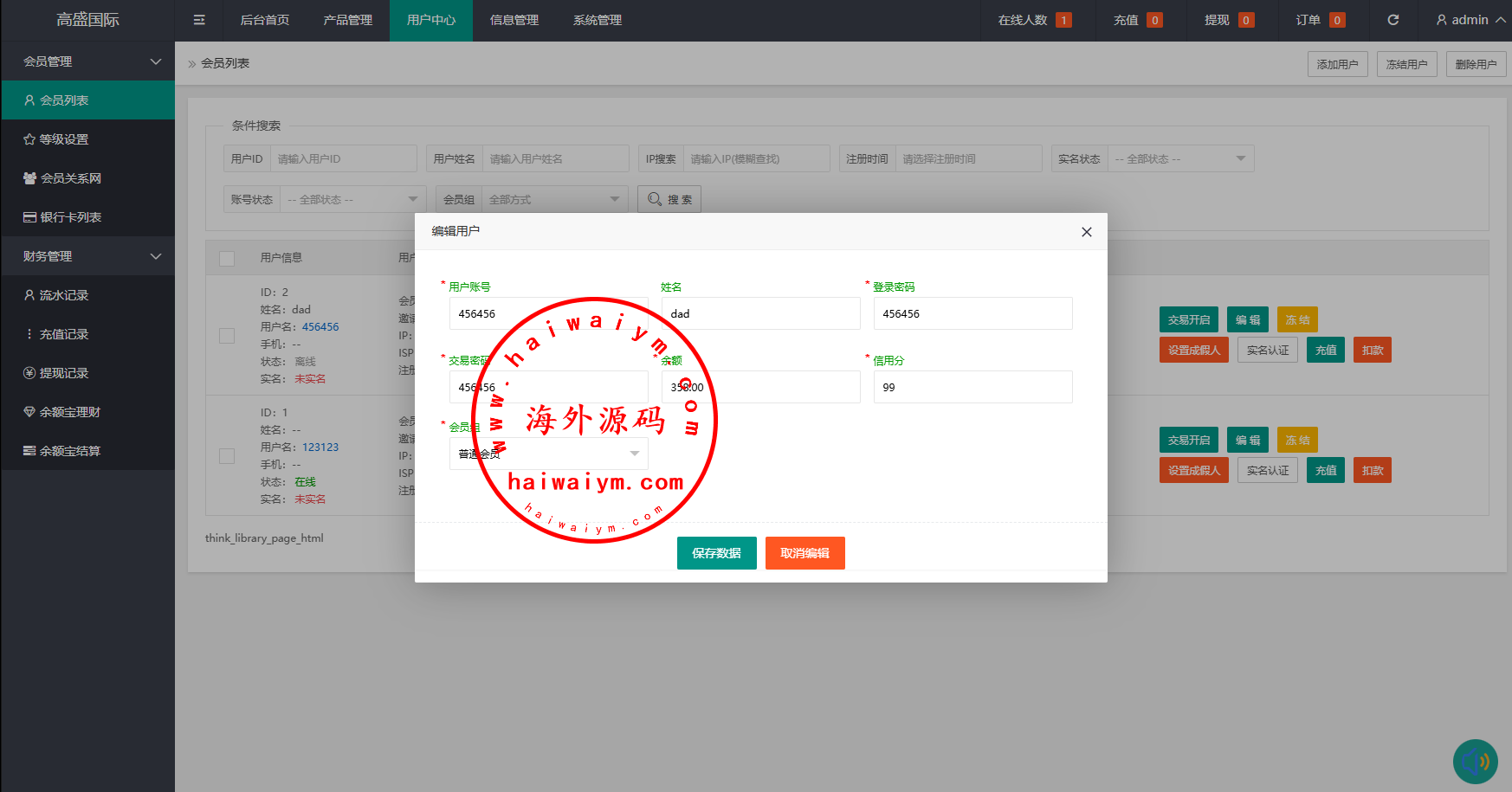
Task: Click the 保存数据 button
Action: click(x=716, y=553)
